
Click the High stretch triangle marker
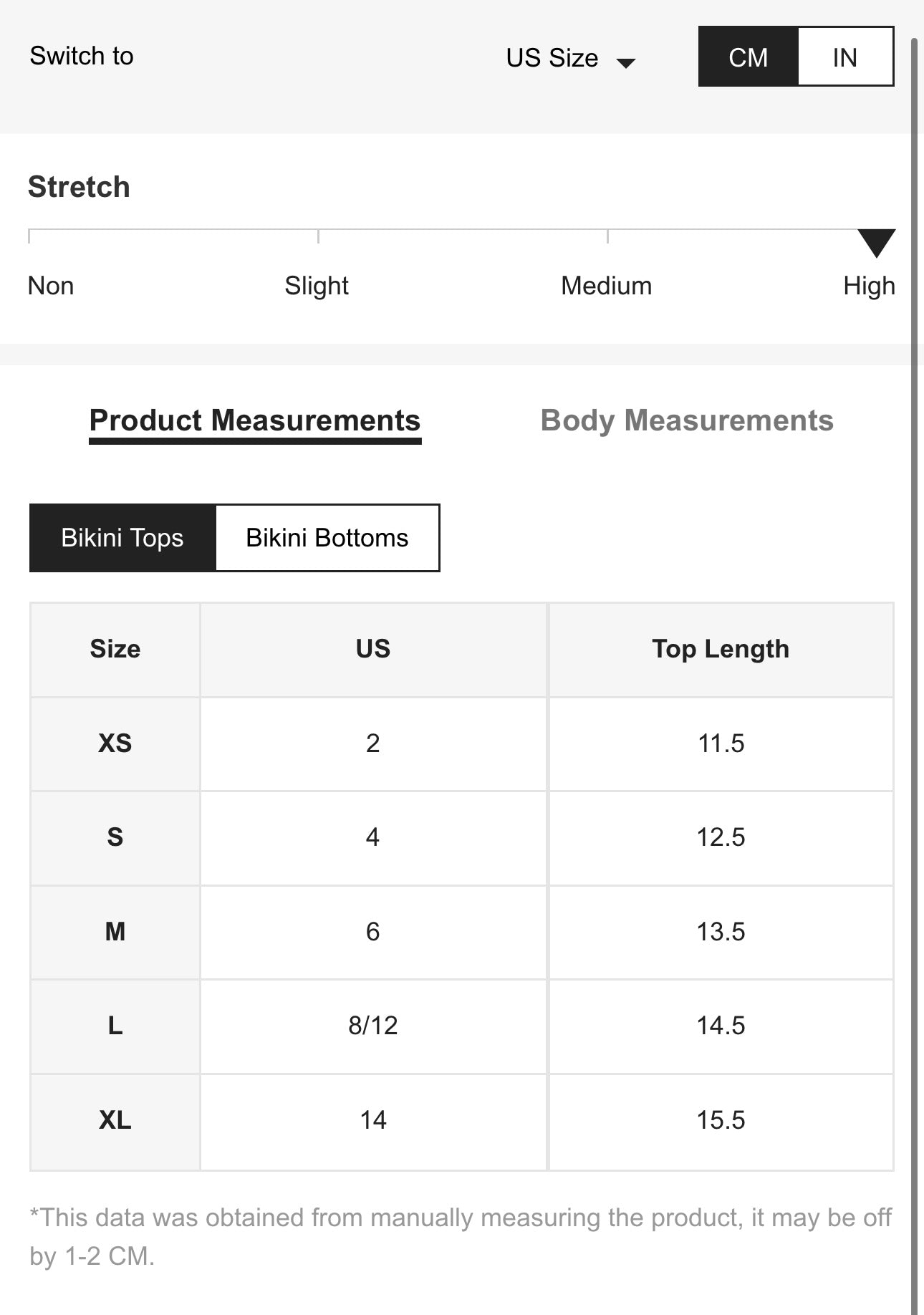click(876, 241)
